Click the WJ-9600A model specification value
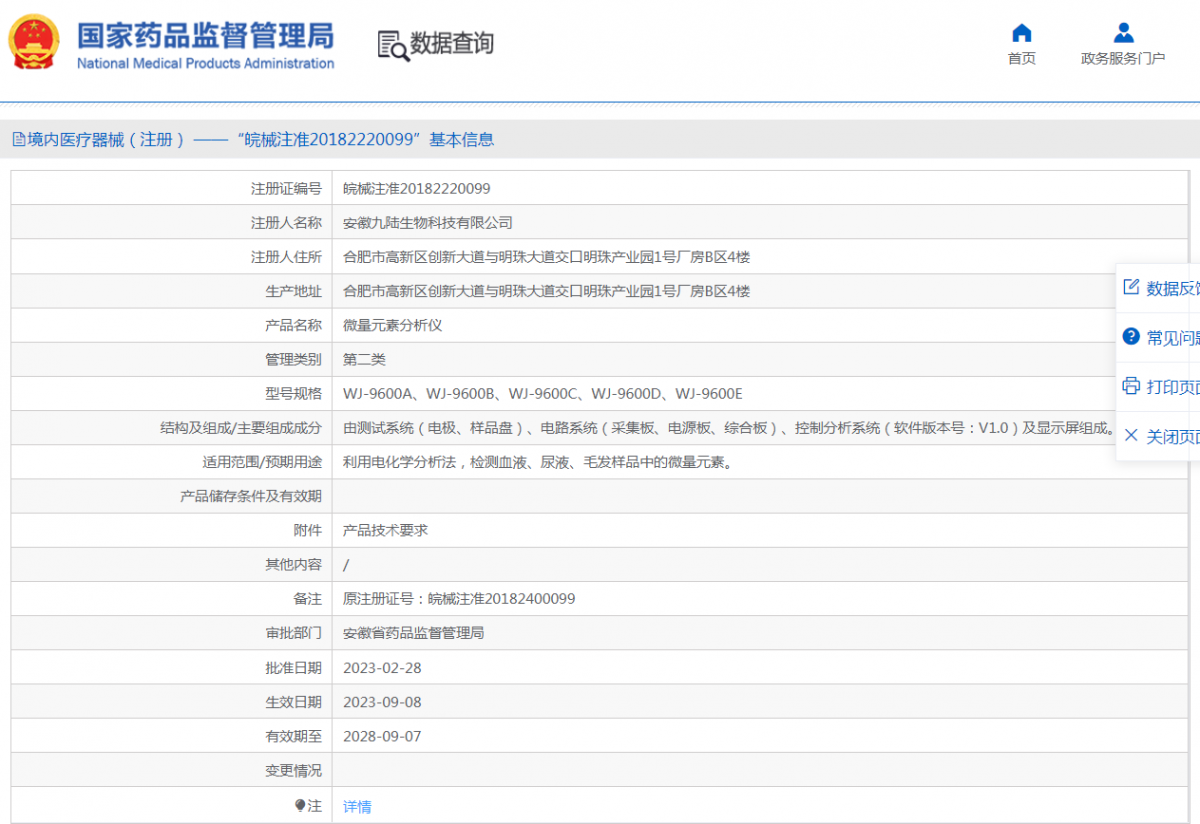This screenshot has height=824, width=1200. (543, 393)
